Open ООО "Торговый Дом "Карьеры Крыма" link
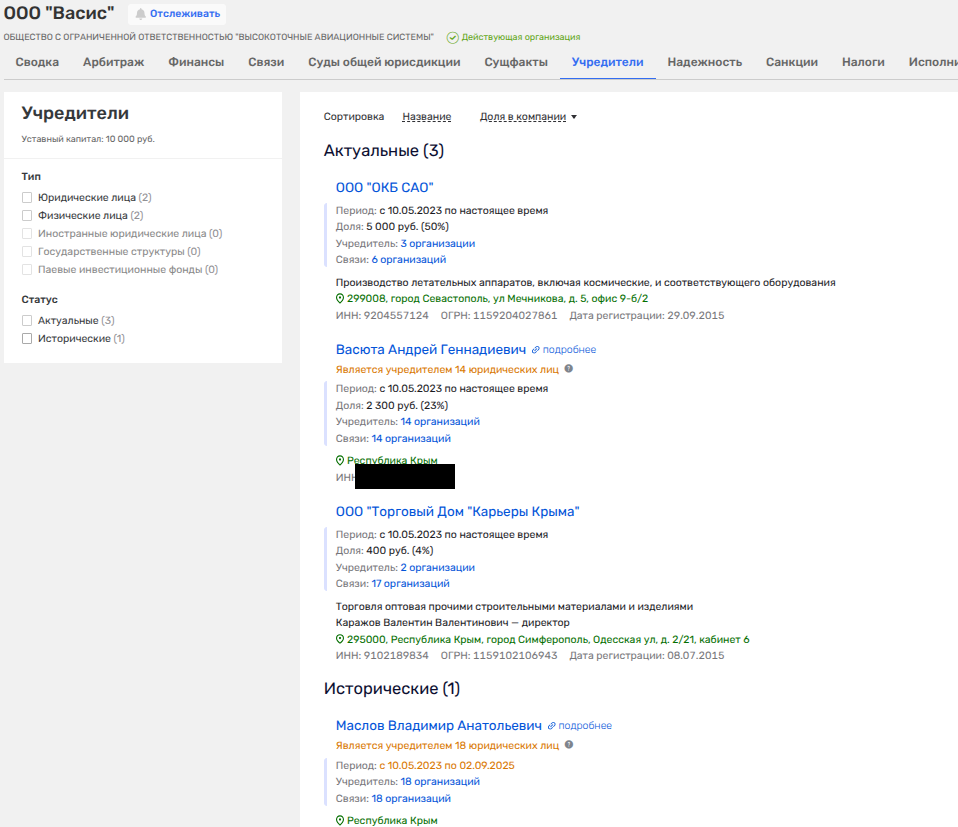 457,511
